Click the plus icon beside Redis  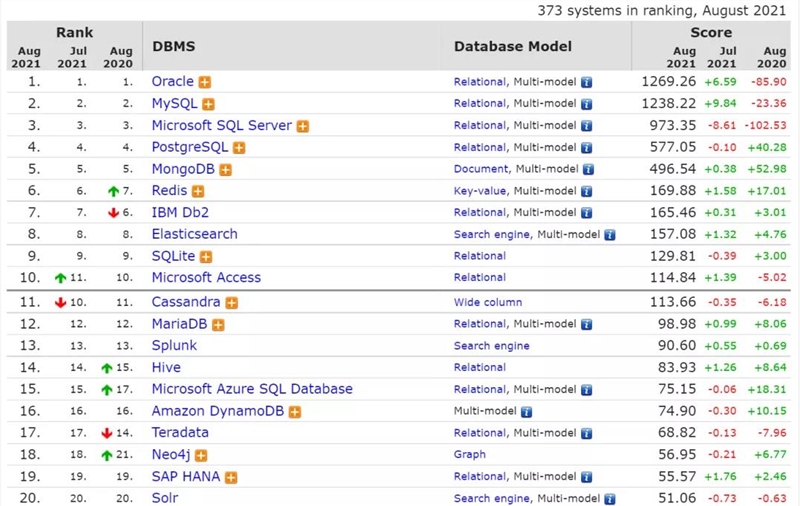[x=198, y=191]
